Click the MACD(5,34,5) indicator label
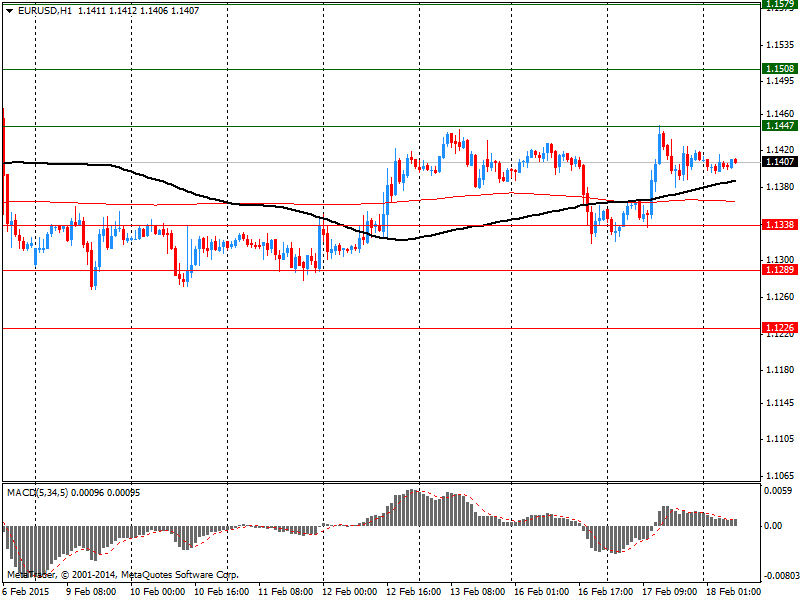The width and height of the screenshot is (800, 600). pos(38,493)
